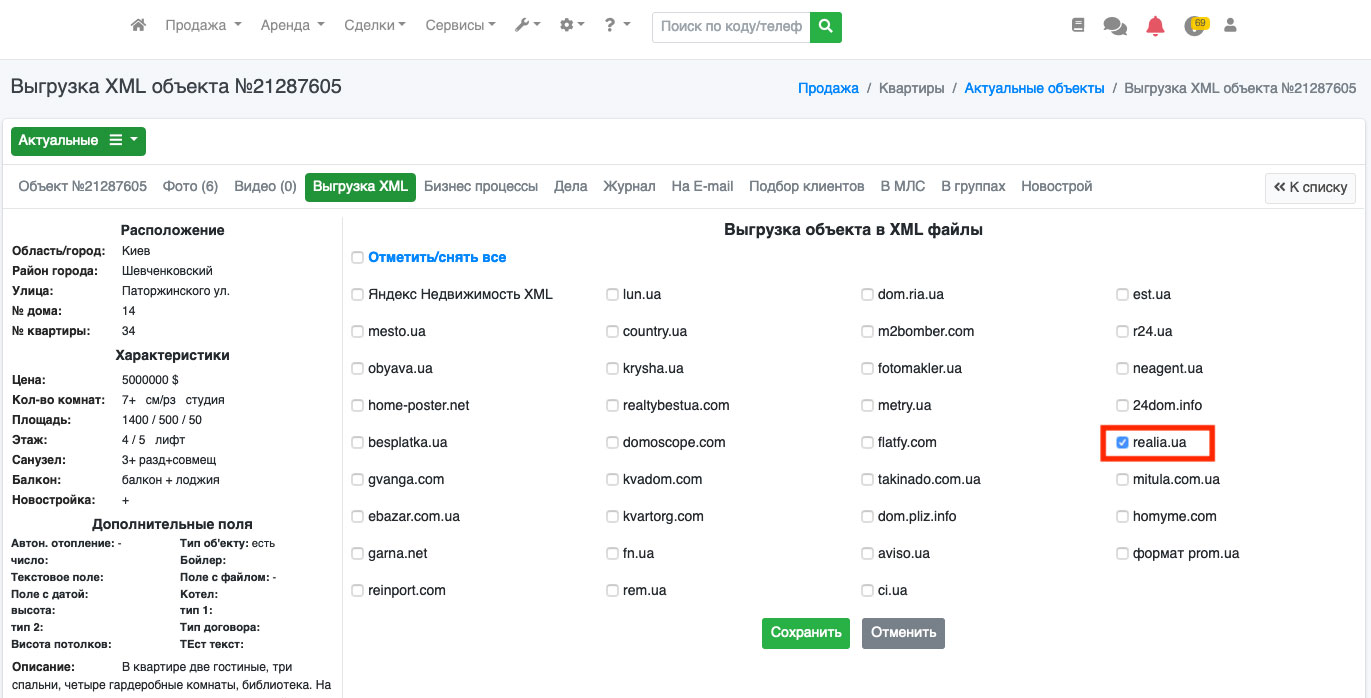
Task: Open the book documentation icon
Action: pyautogui.click(x=1077, y=26)
